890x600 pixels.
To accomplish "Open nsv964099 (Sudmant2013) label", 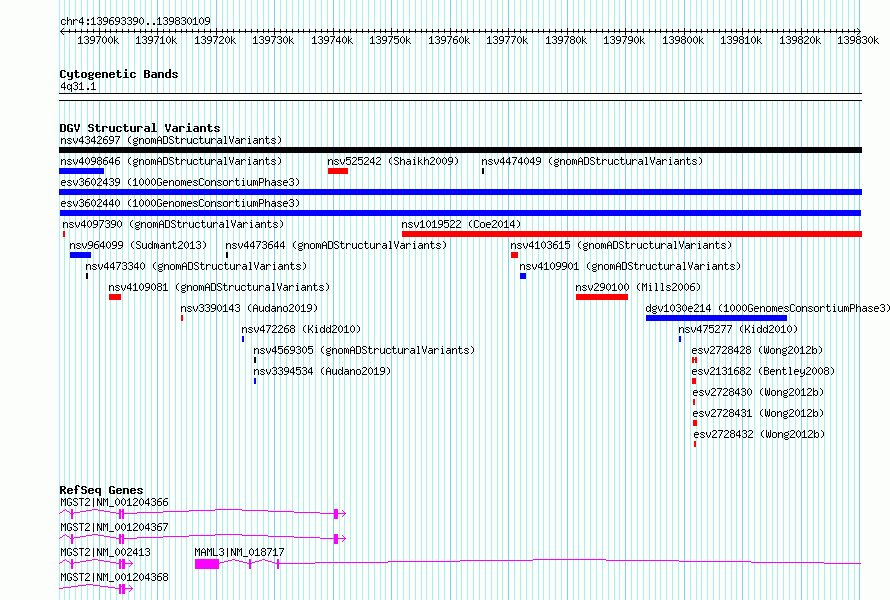I will [x=138, y=245].
